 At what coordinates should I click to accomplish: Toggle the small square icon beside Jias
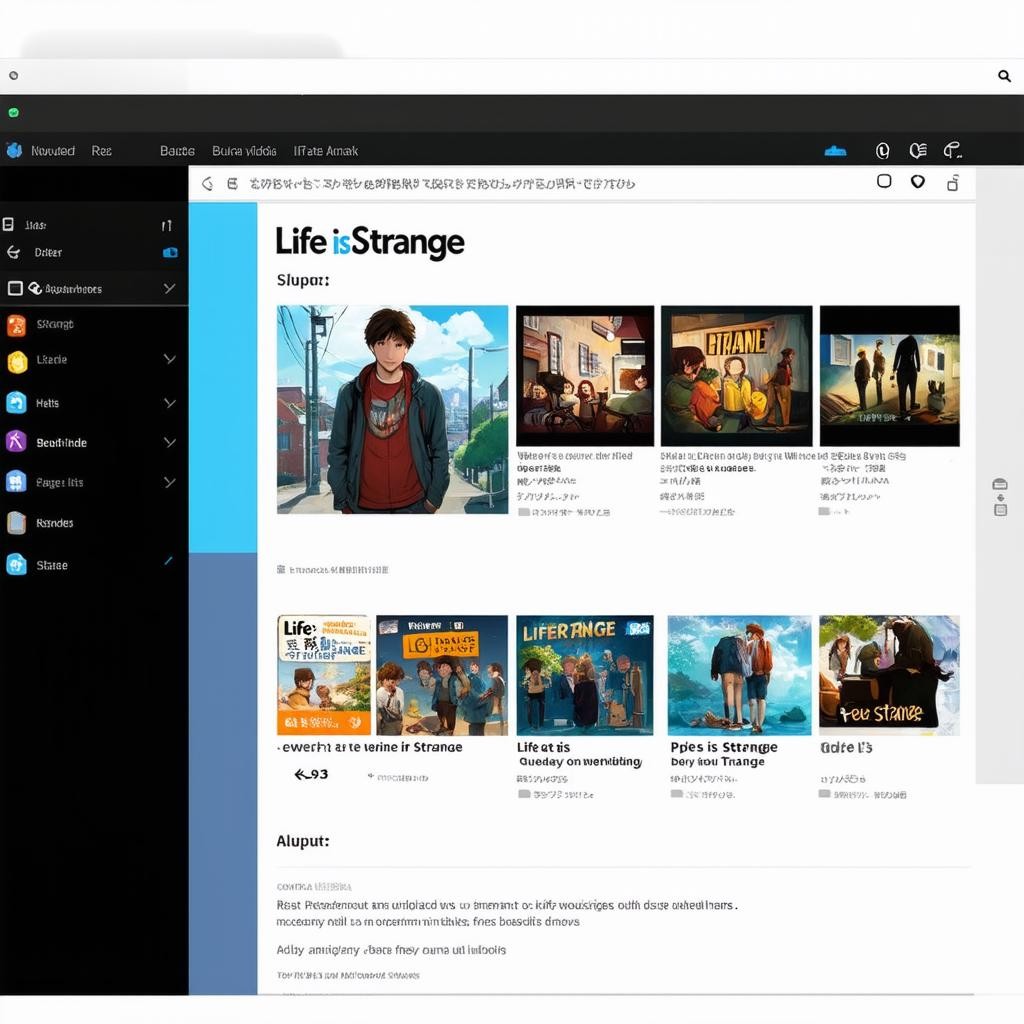click(8, 225)
